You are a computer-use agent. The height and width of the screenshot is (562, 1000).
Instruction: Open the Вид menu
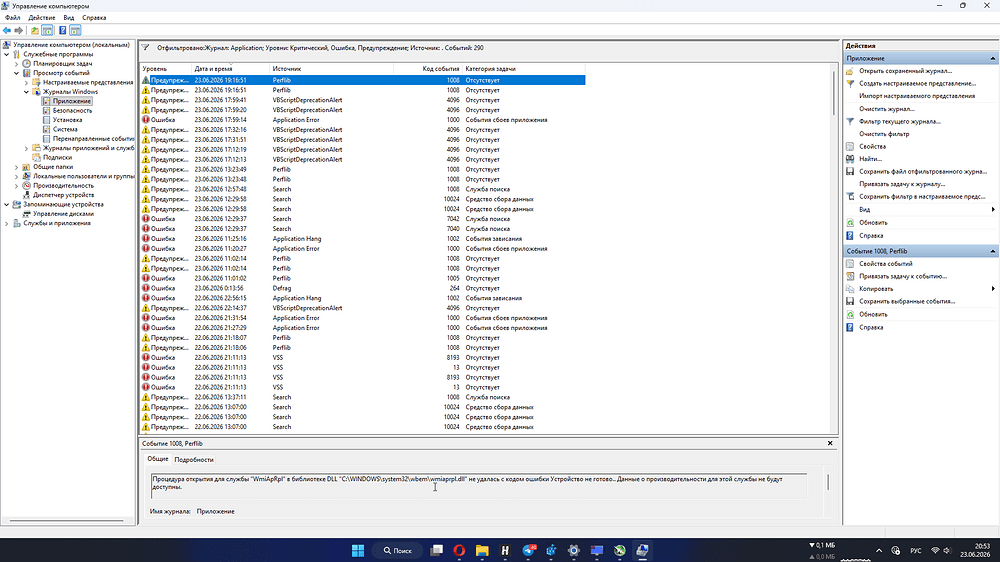click(69, 18)
